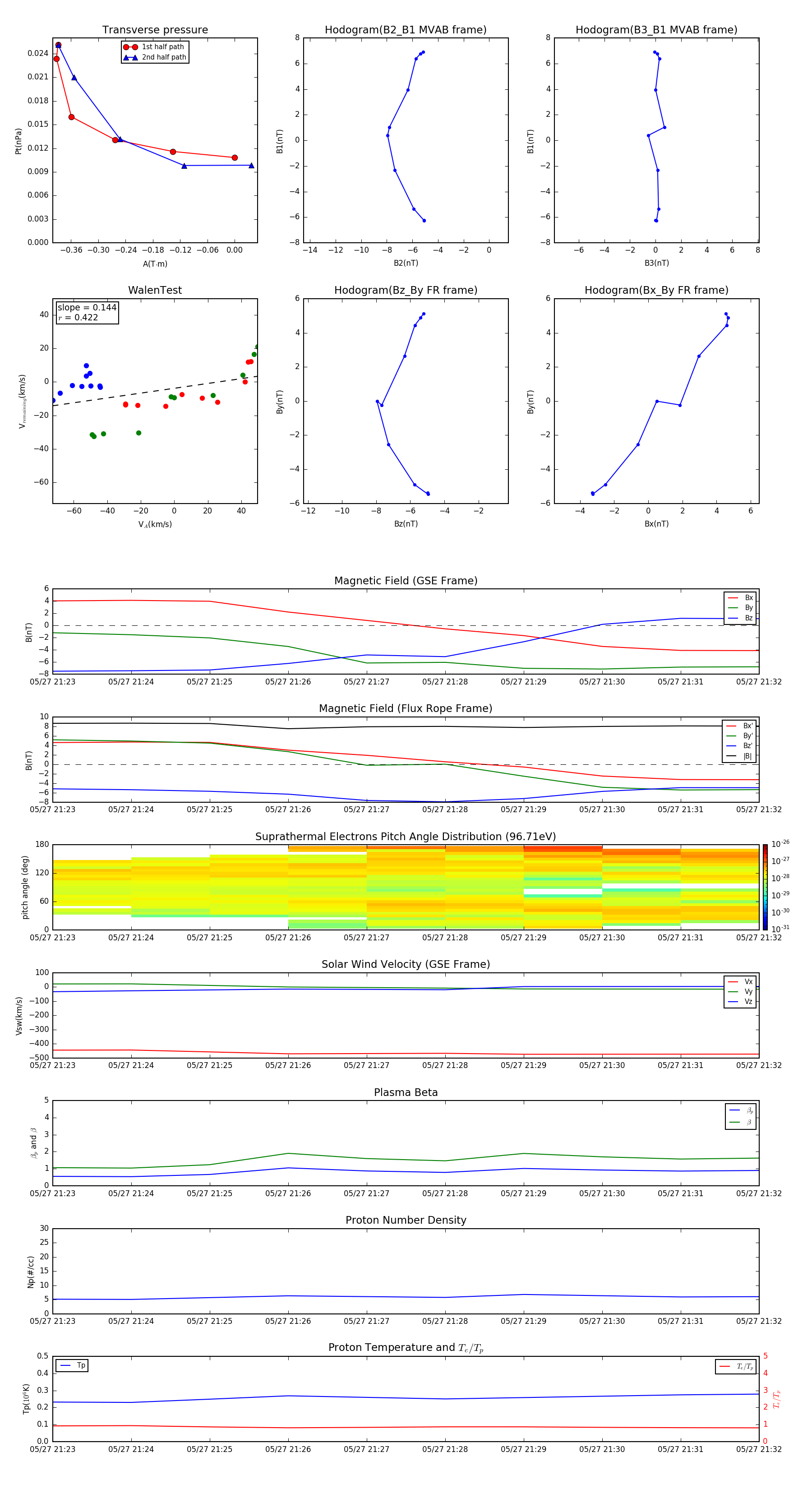Click the 'pitch angle (deg)' axis label

(25, 887)
